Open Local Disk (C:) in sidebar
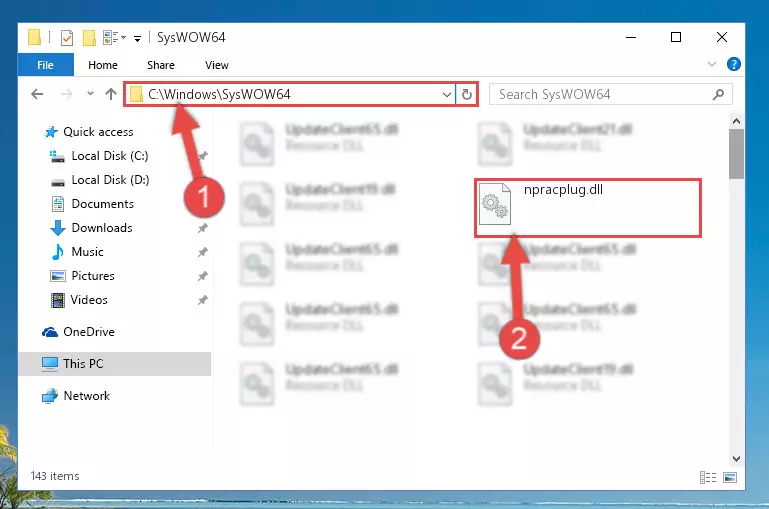Screen dimensions: 769x509 pyautogui.click(x=110, y=156)
